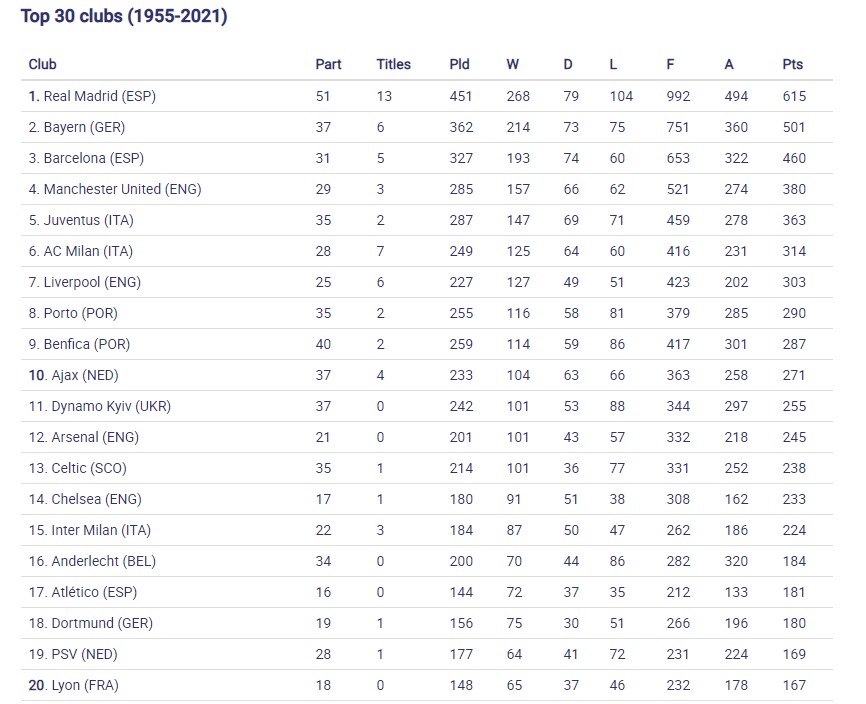This screenshot has width=866, height=704.
Task: Open Real Madrid (ESP) club entry
Action: tap(99, 96)
